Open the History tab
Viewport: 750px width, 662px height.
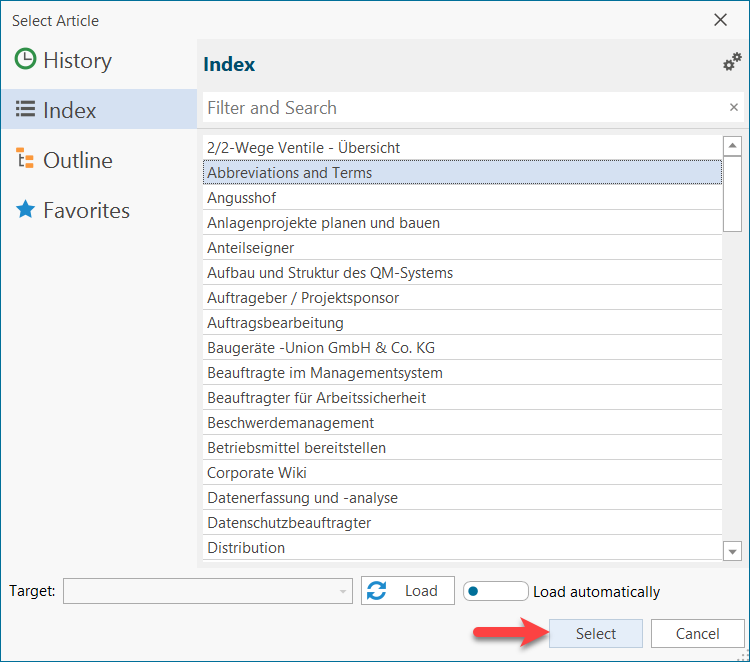[x=77, y=60]
